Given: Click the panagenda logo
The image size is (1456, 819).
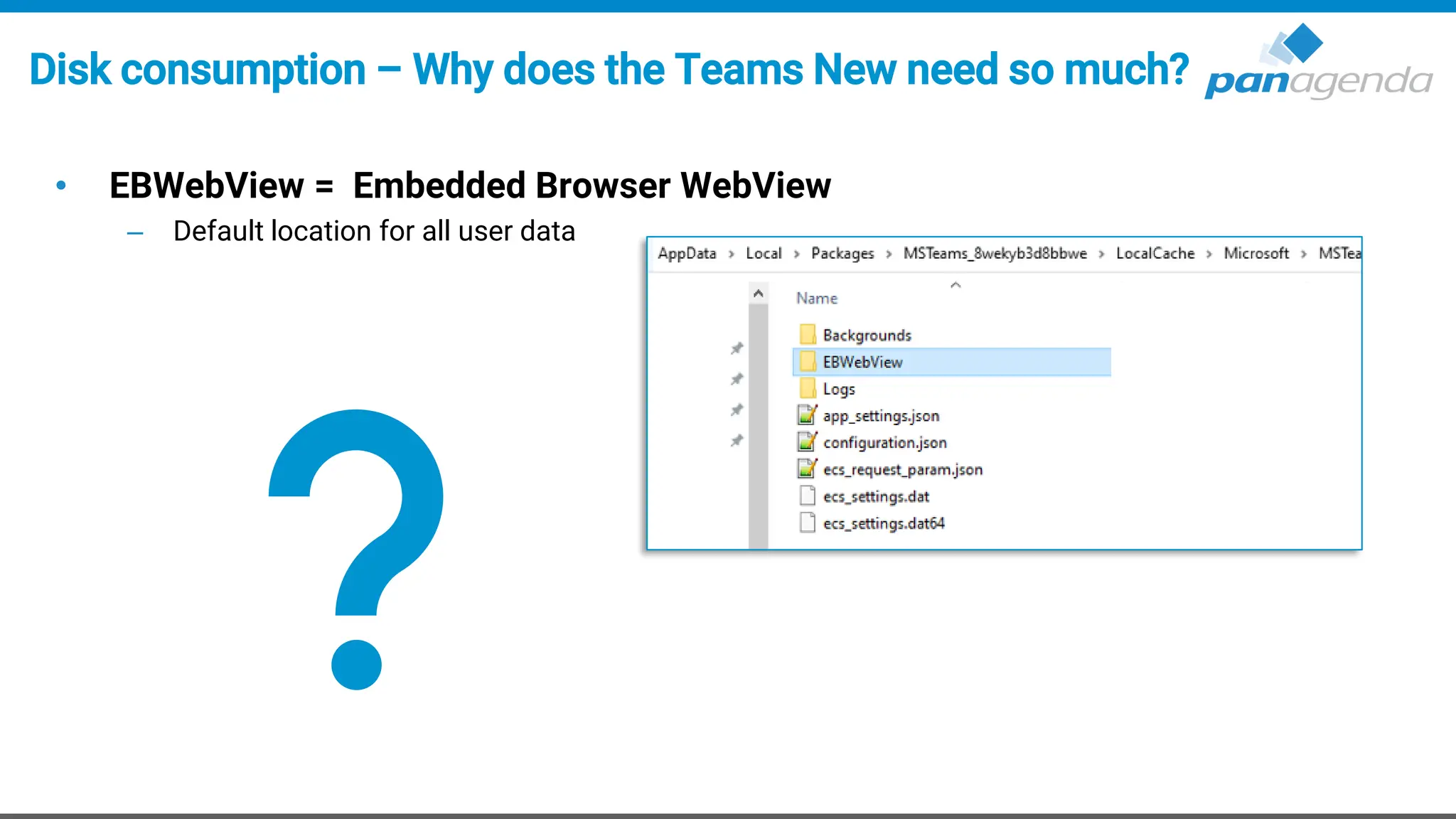Looking at the screenshot, I should pos(1319,61).
